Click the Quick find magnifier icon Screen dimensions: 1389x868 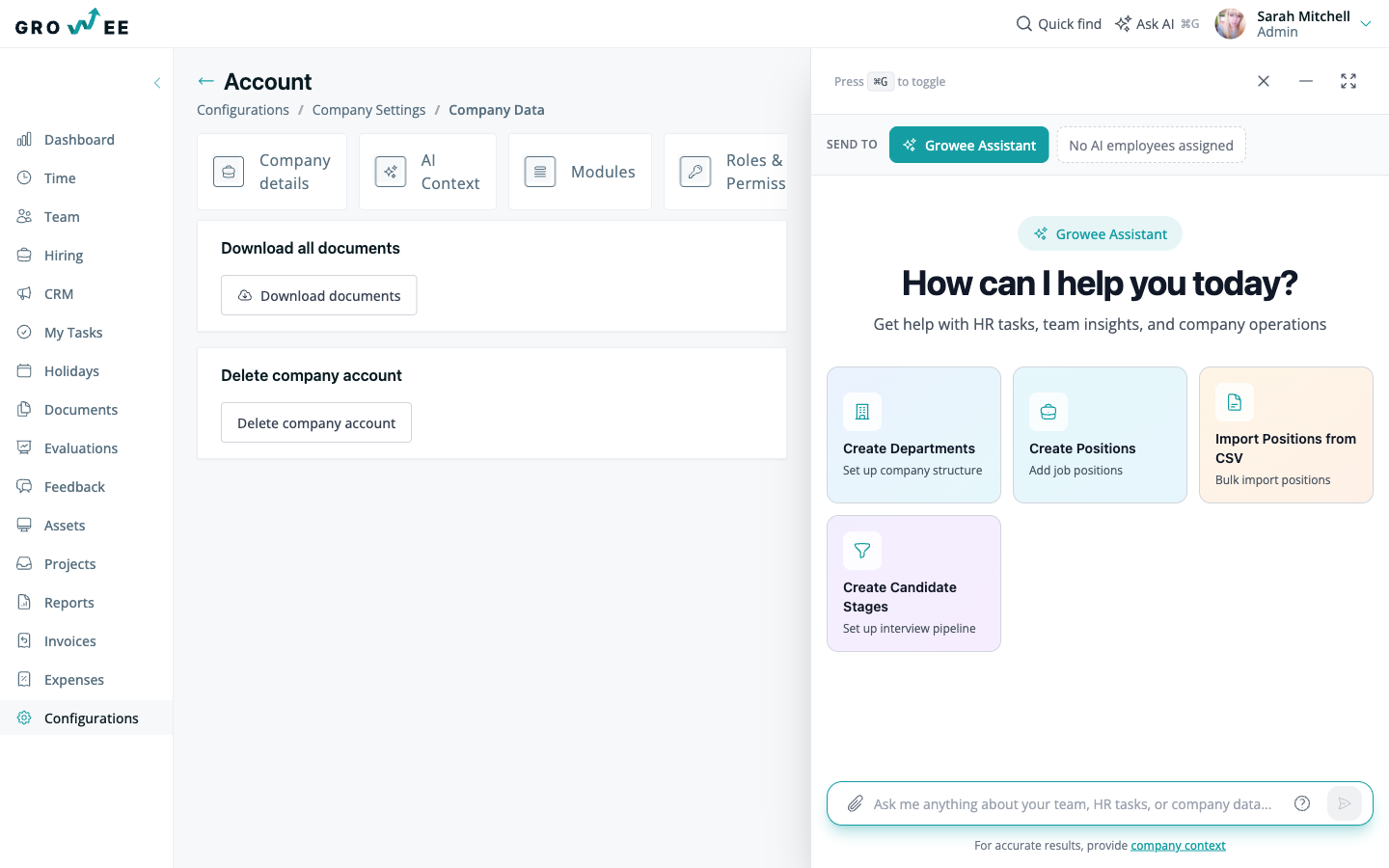click(x=1024, y=23)
